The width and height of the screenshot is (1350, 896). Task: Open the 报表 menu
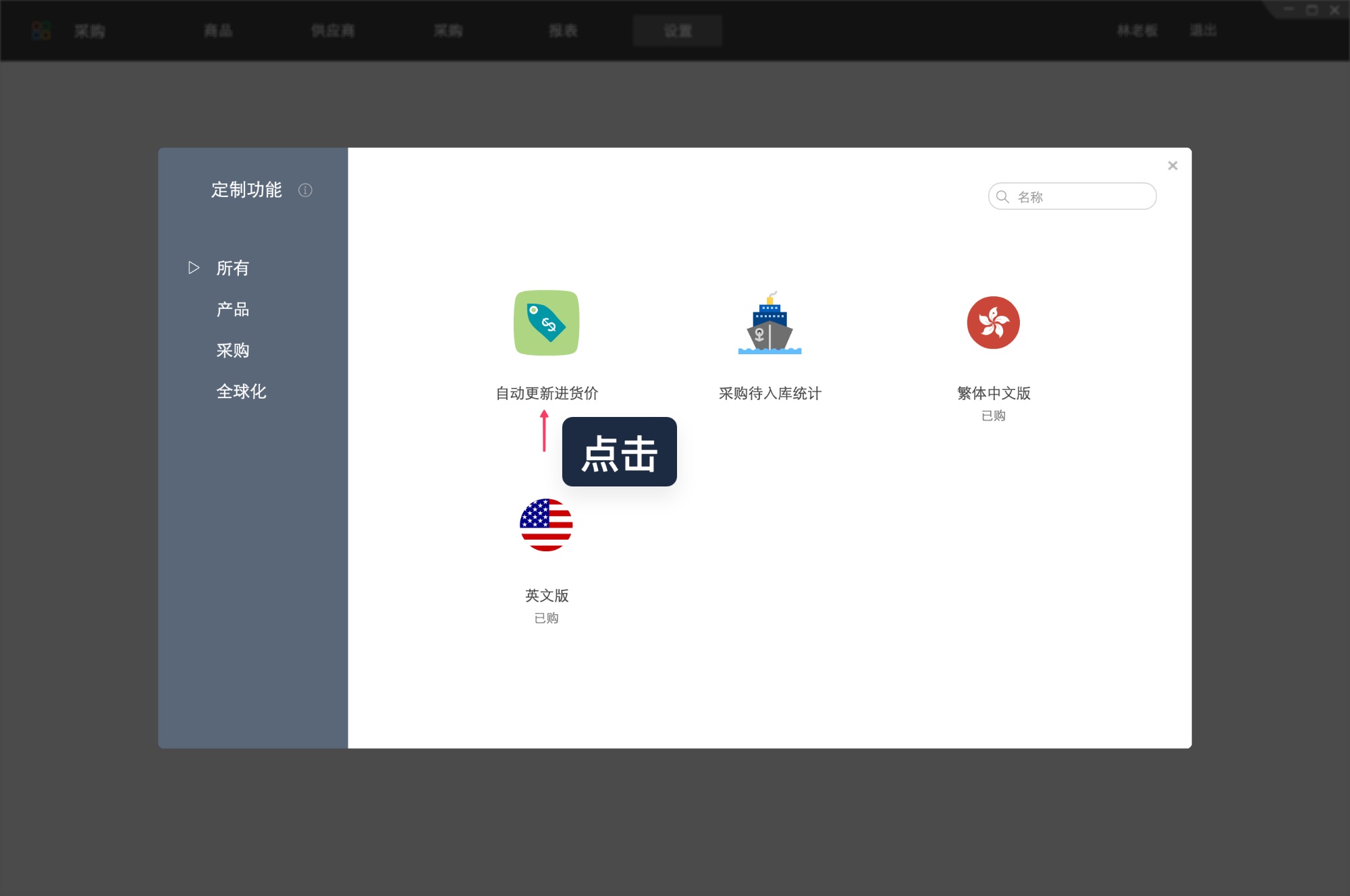pyautogui.click(x=561, y=30)
